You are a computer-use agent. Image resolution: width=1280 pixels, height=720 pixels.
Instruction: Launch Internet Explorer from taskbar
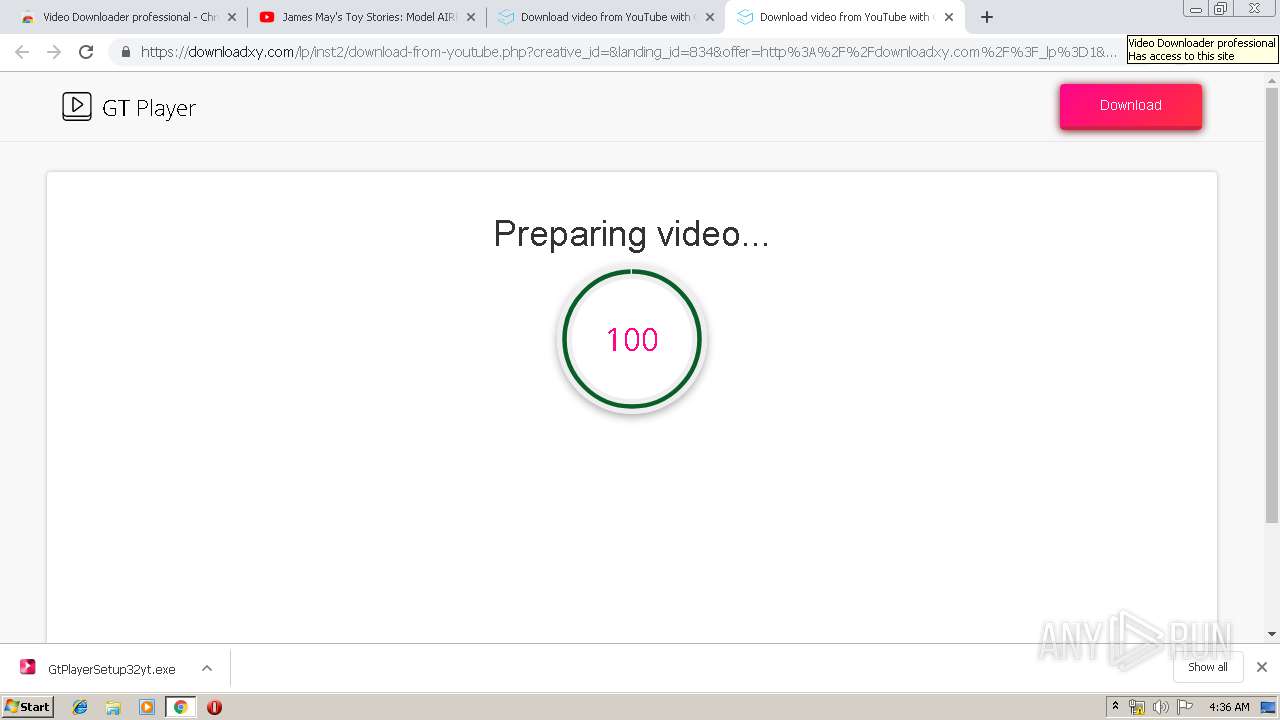pos(80,707)
